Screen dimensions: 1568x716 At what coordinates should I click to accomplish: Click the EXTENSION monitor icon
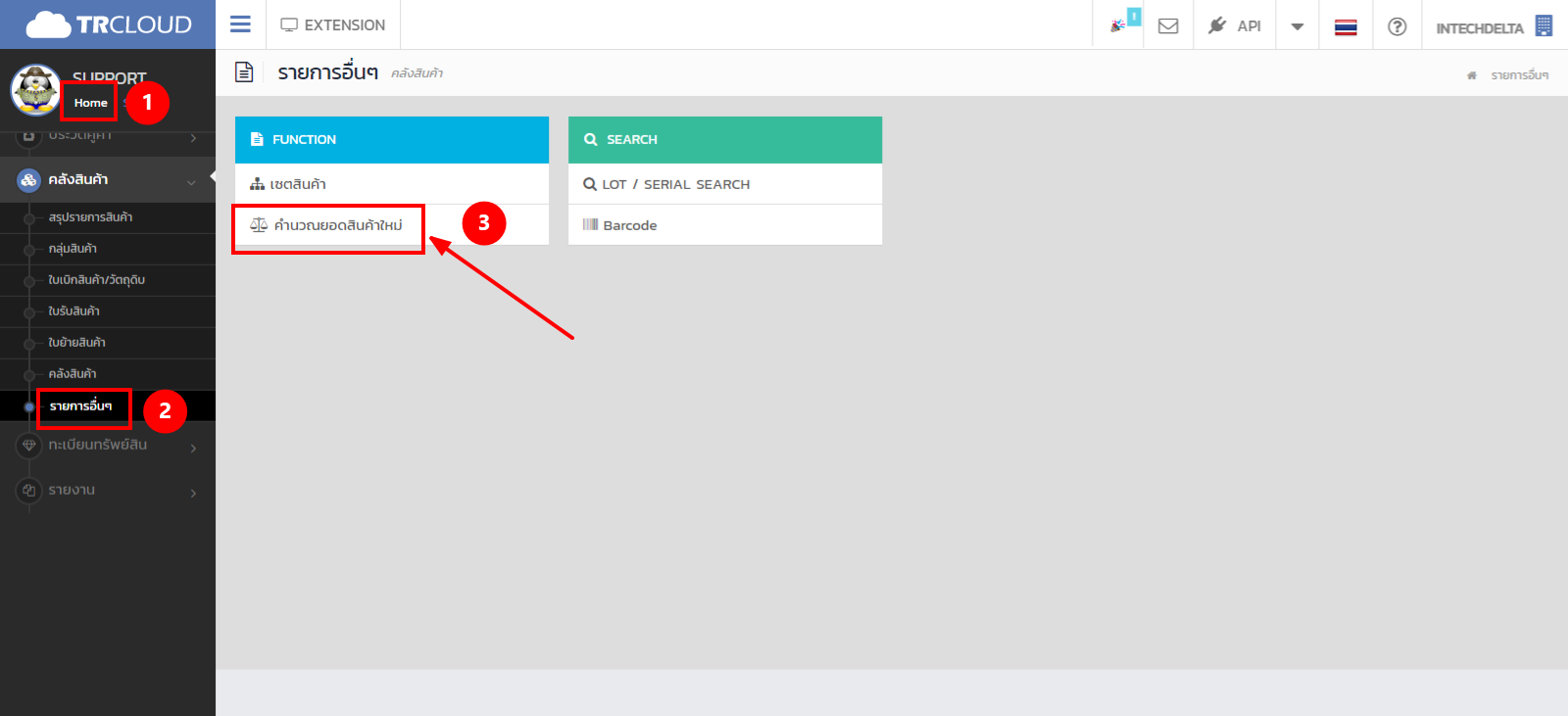click(x=289, y=25)
